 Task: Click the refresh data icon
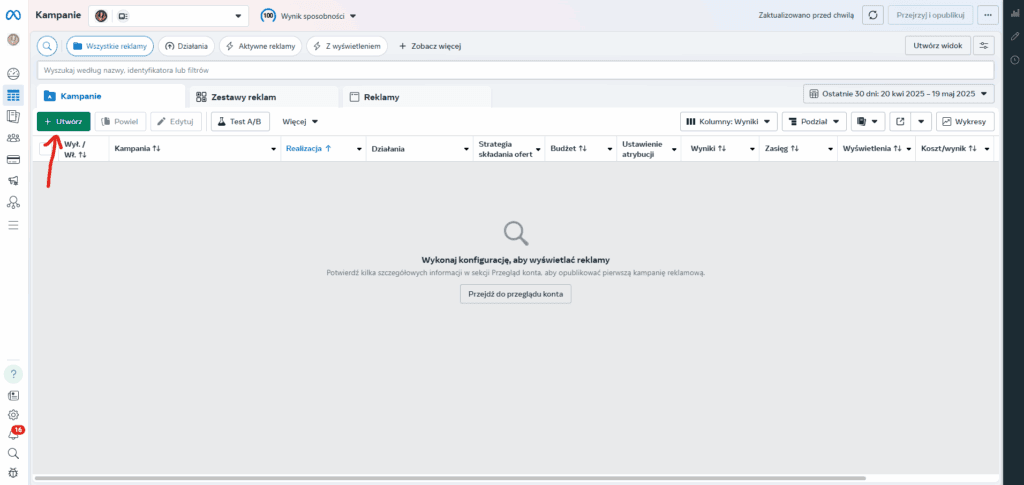[873, 16]
